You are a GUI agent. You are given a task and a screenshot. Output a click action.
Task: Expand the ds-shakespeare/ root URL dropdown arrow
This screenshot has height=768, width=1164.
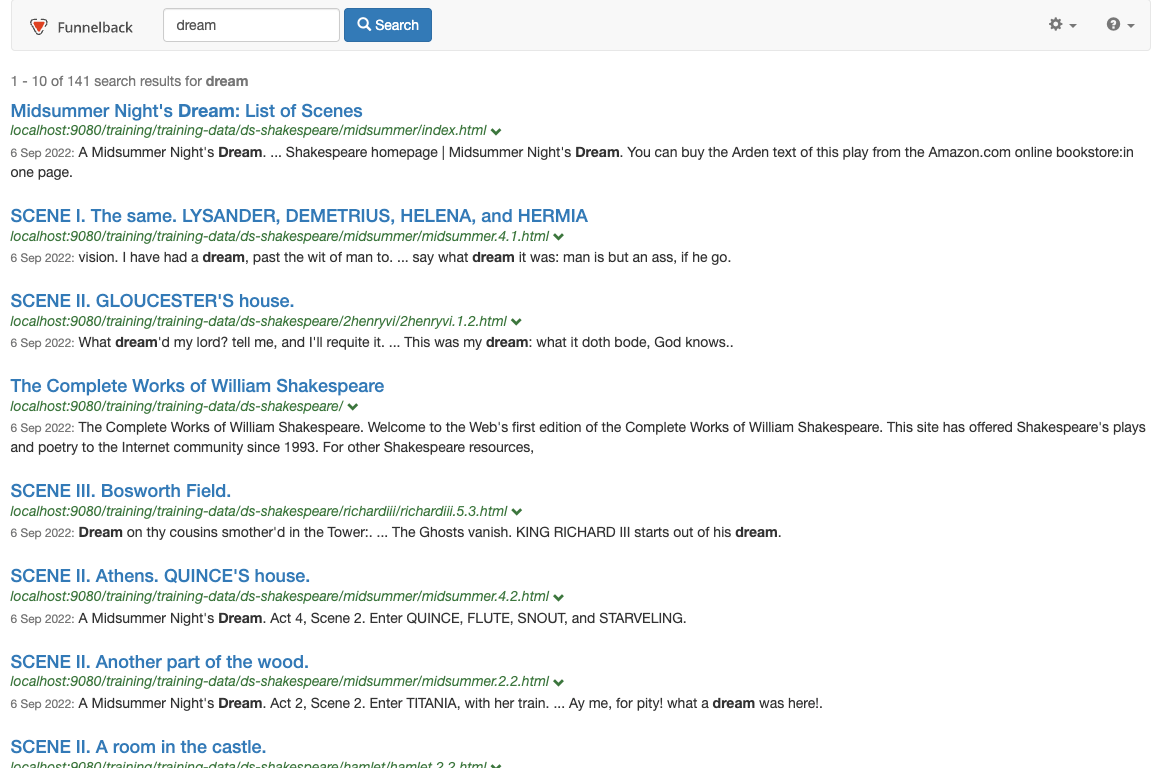pos(353,408)
